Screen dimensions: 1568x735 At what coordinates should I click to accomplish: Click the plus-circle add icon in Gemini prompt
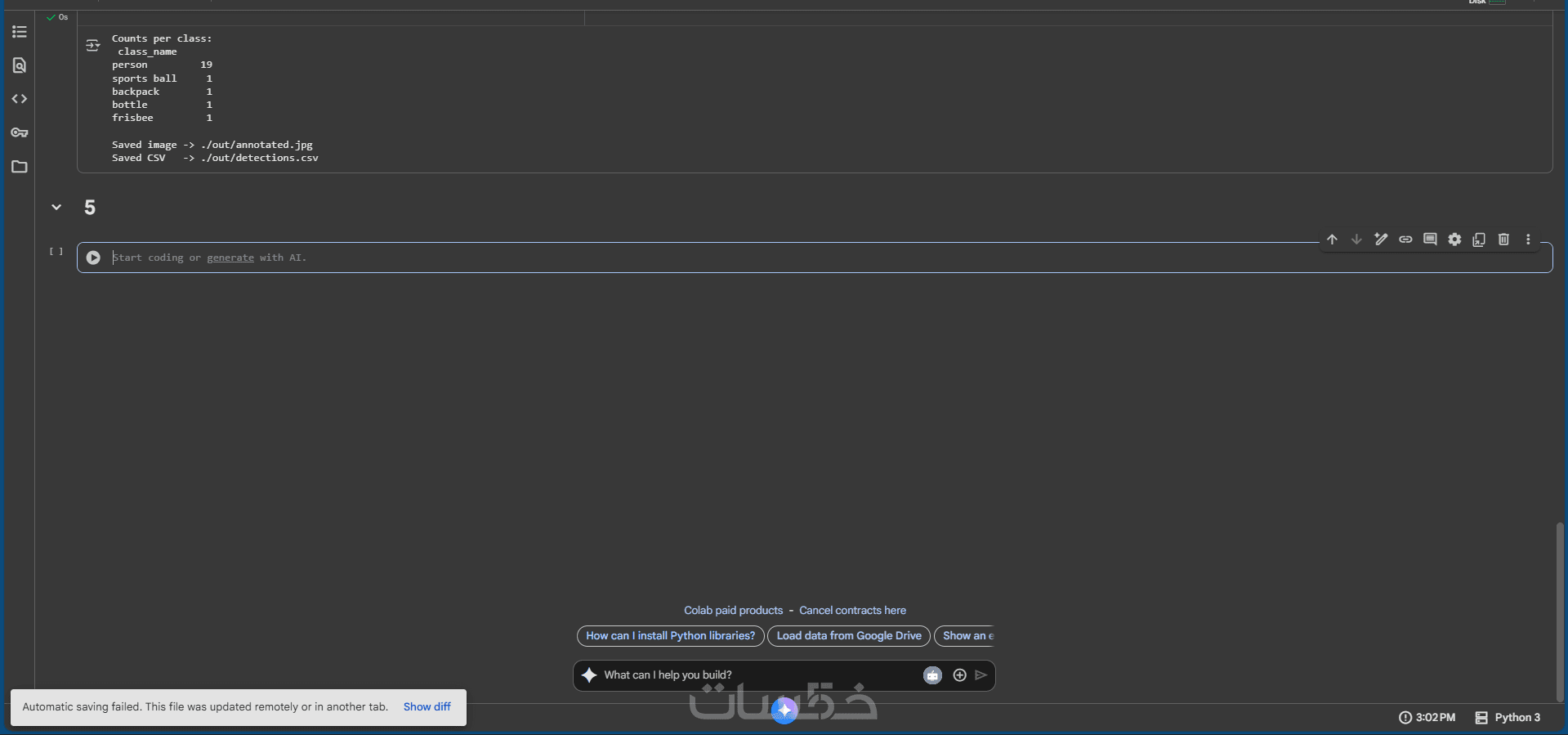click(959, 675)
